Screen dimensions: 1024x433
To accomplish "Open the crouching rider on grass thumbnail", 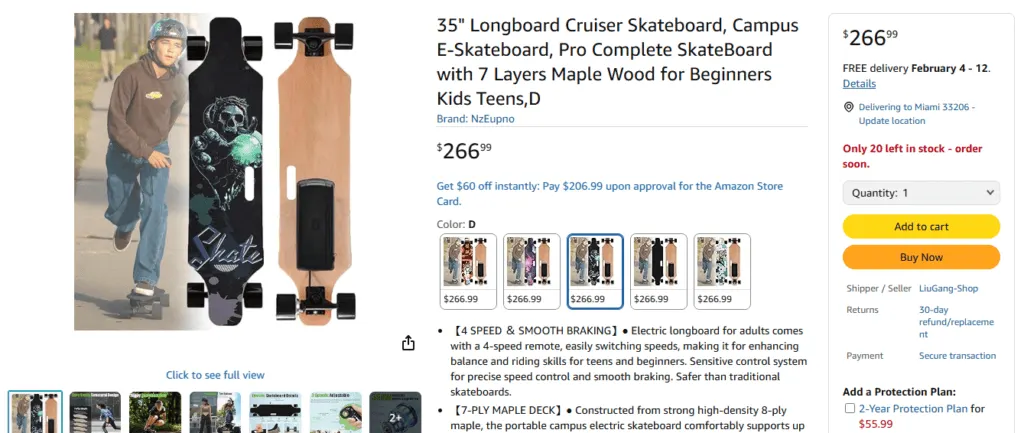I will (155, 412).
